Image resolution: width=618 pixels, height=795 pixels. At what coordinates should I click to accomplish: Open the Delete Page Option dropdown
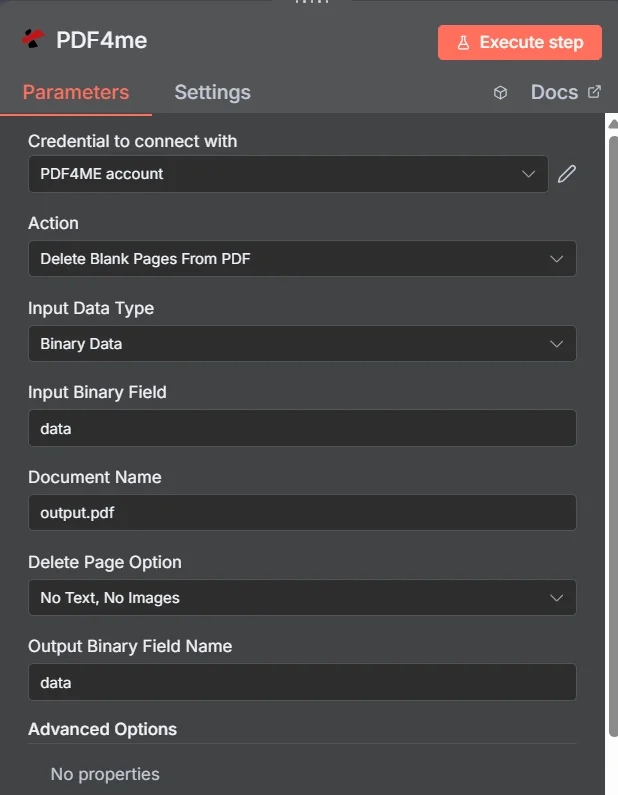(x=302, y=598)
